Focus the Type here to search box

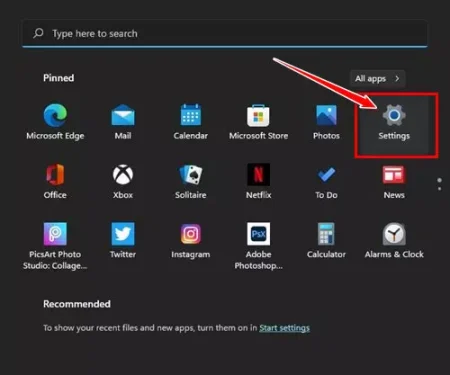pos(225,34)
